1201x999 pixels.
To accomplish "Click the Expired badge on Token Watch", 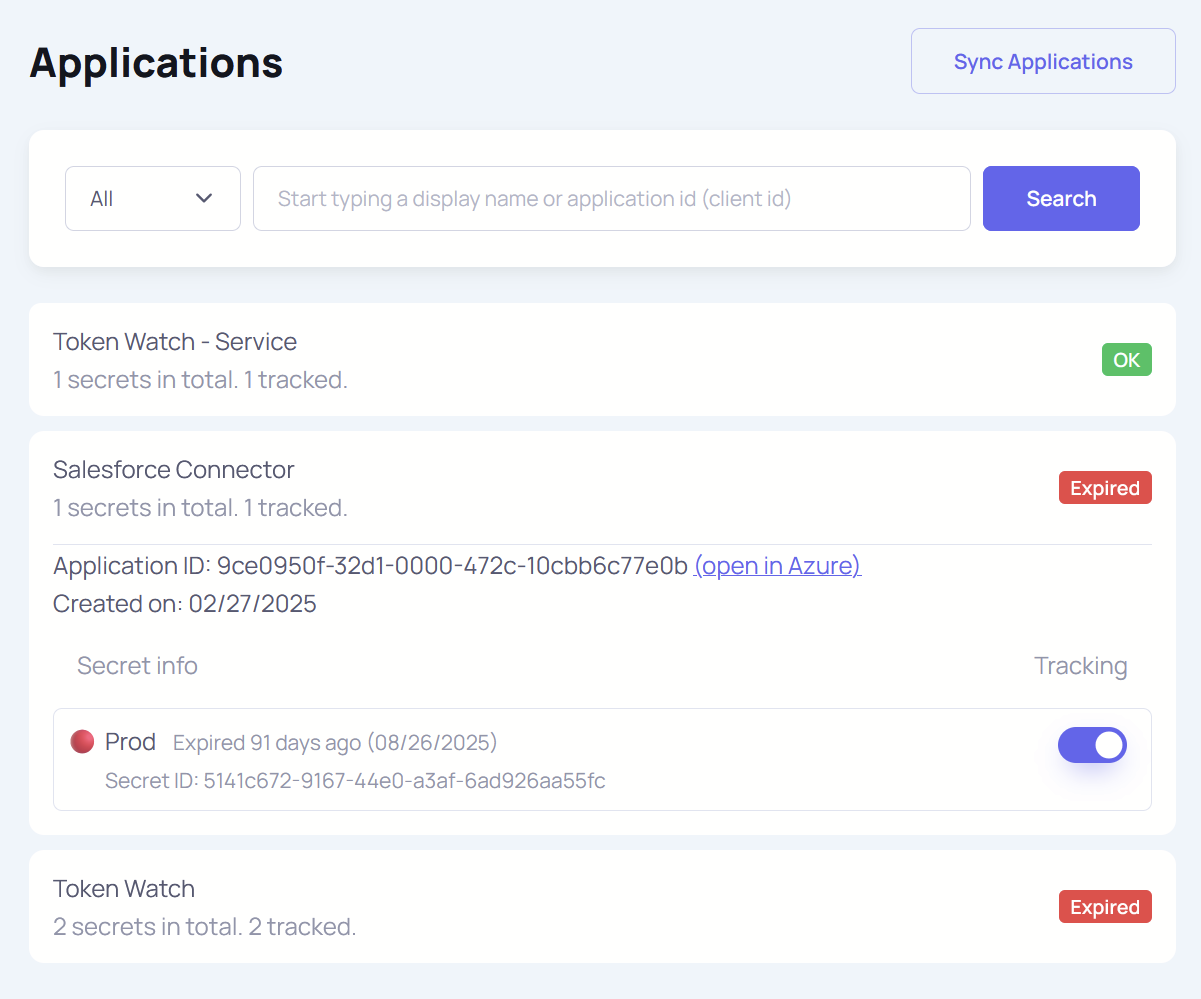I will click(1104, 907).
